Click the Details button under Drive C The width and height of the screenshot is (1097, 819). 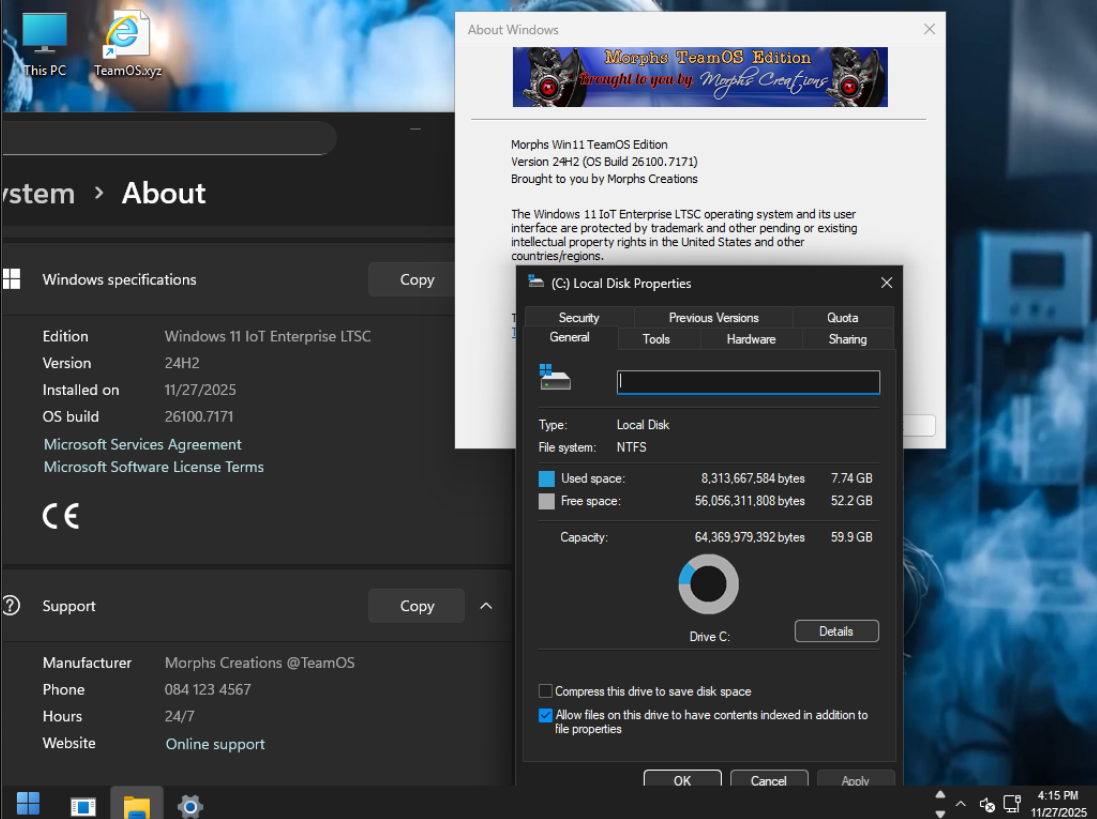(836, 631)
